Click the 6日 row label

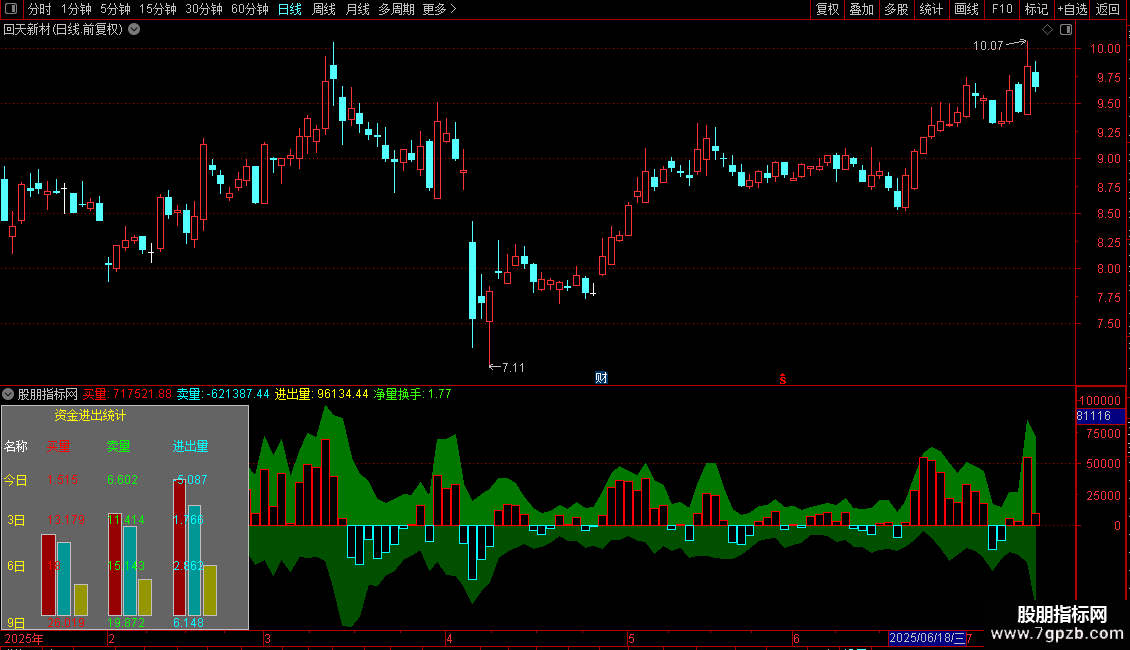coord(16,566)
